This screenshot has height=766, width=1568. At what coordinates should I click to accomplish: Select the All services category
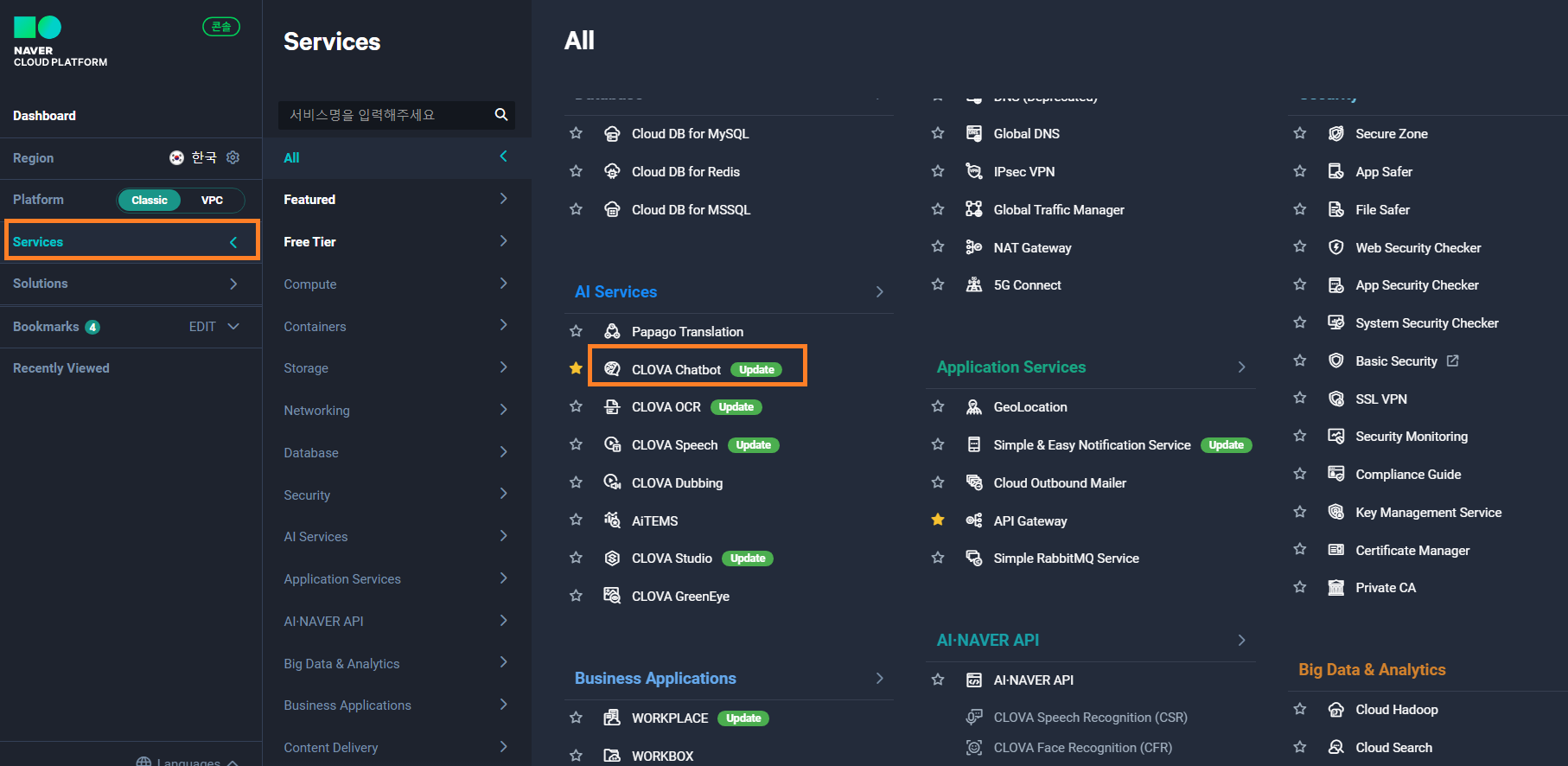point(397,157)
